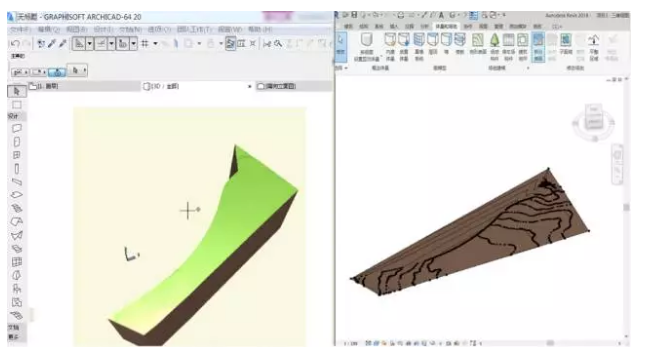Click the 1:100 view scale in Revit
646x362 pixels.
pyautogui.click(x=351, y=343)
